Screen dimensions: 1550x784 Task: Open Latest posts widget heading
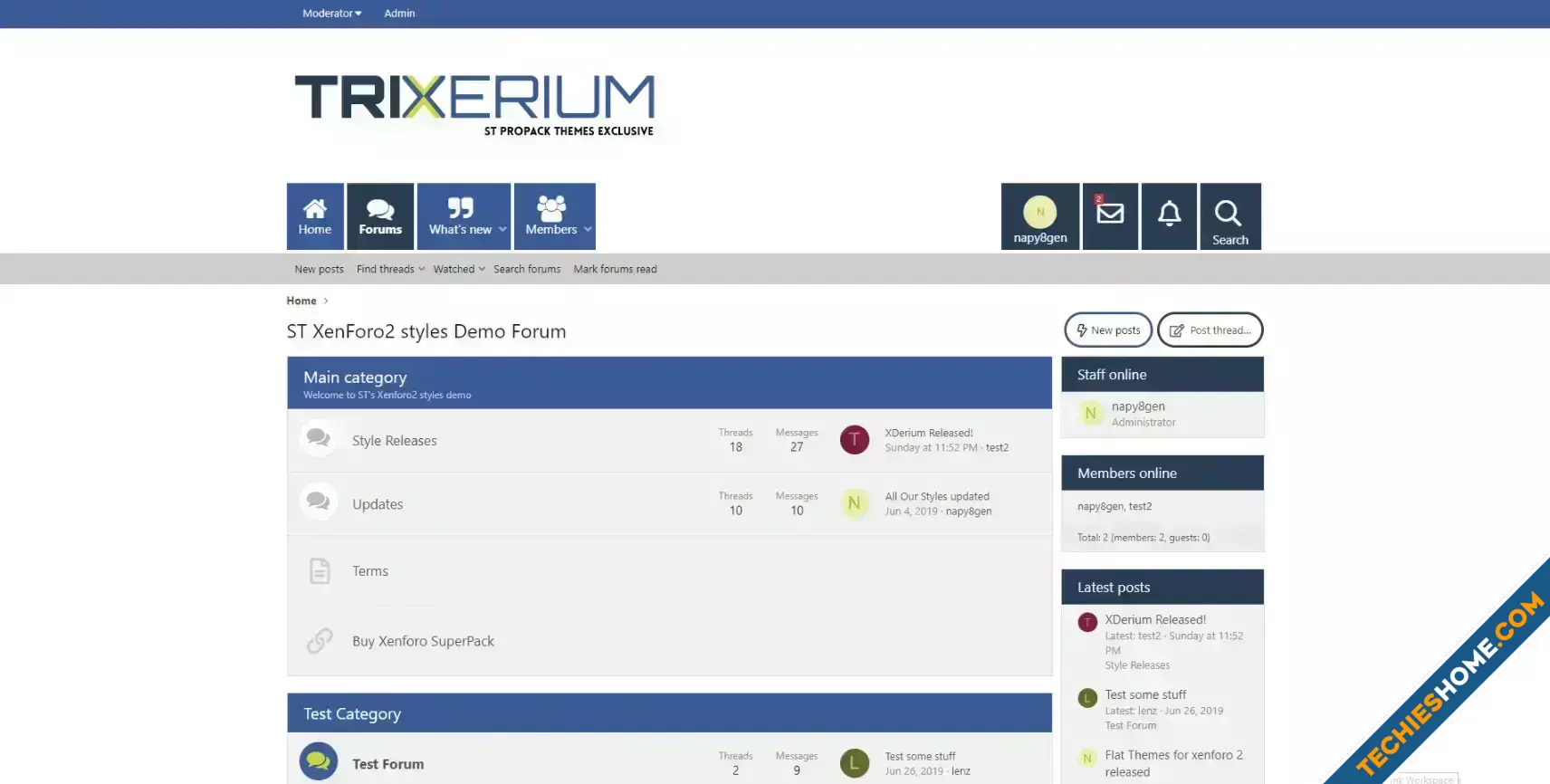[1114, 588]
